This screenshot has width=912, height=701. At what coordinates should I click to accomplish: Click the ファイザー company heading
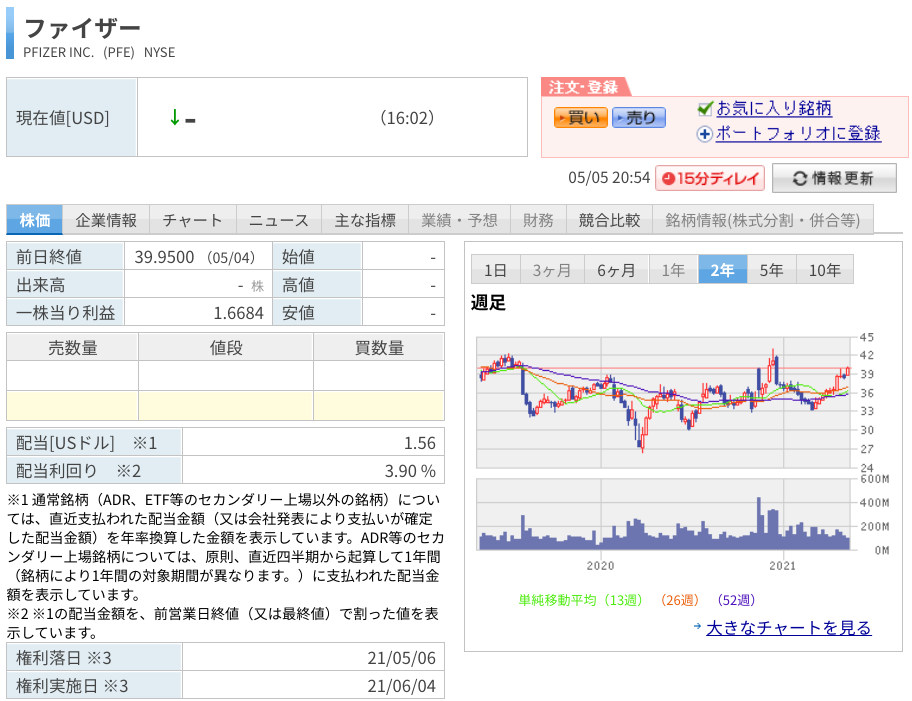tap(83, 28)
